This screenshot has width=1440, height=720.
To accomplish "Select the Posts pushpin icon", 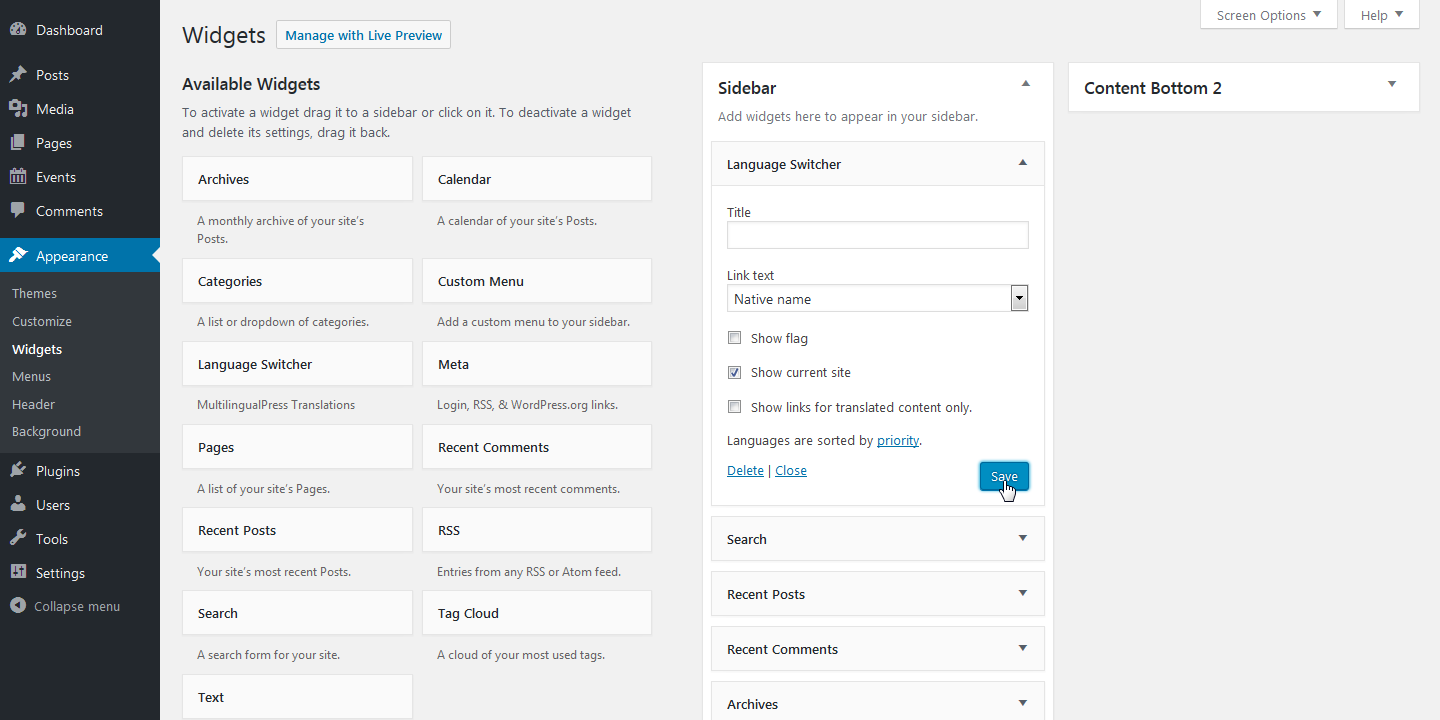I will click(20, 74).
